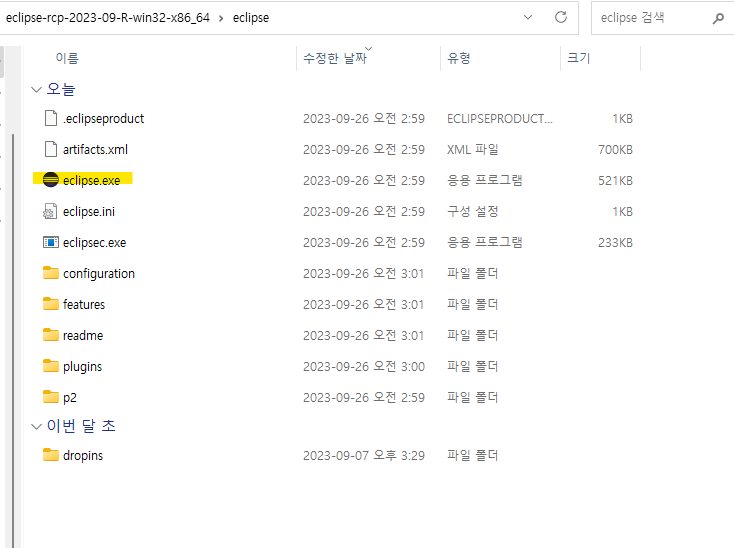Click the readme folder icon

51,335
